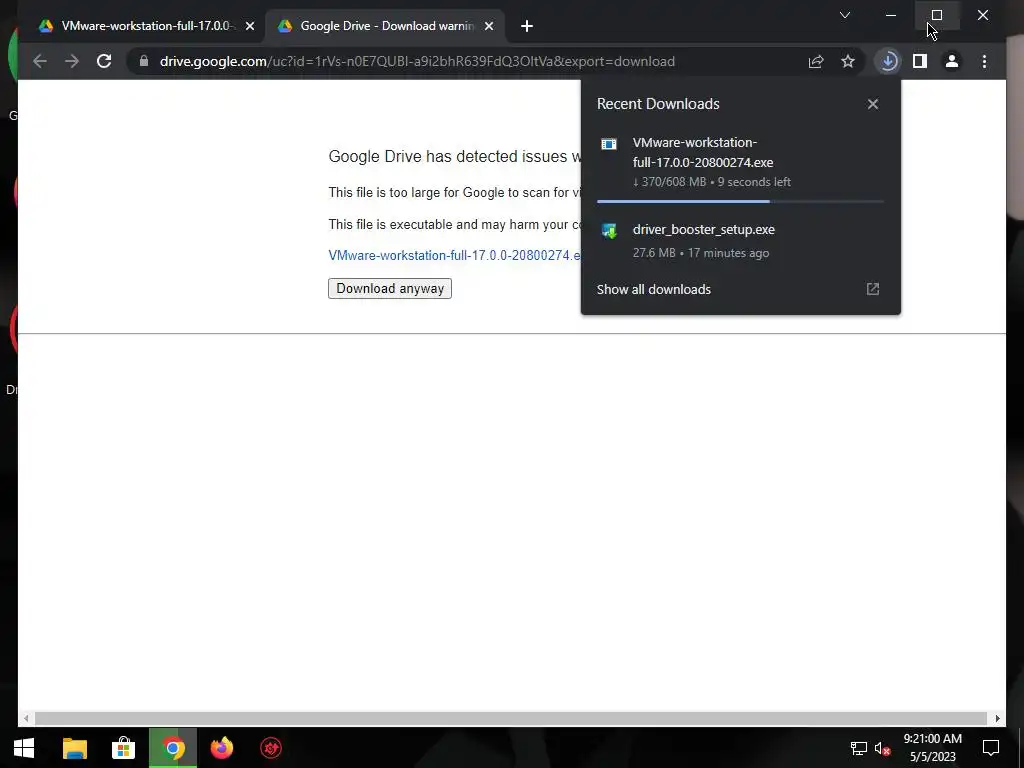
Task: Open the Chrome profile icon
Action: 952,61
